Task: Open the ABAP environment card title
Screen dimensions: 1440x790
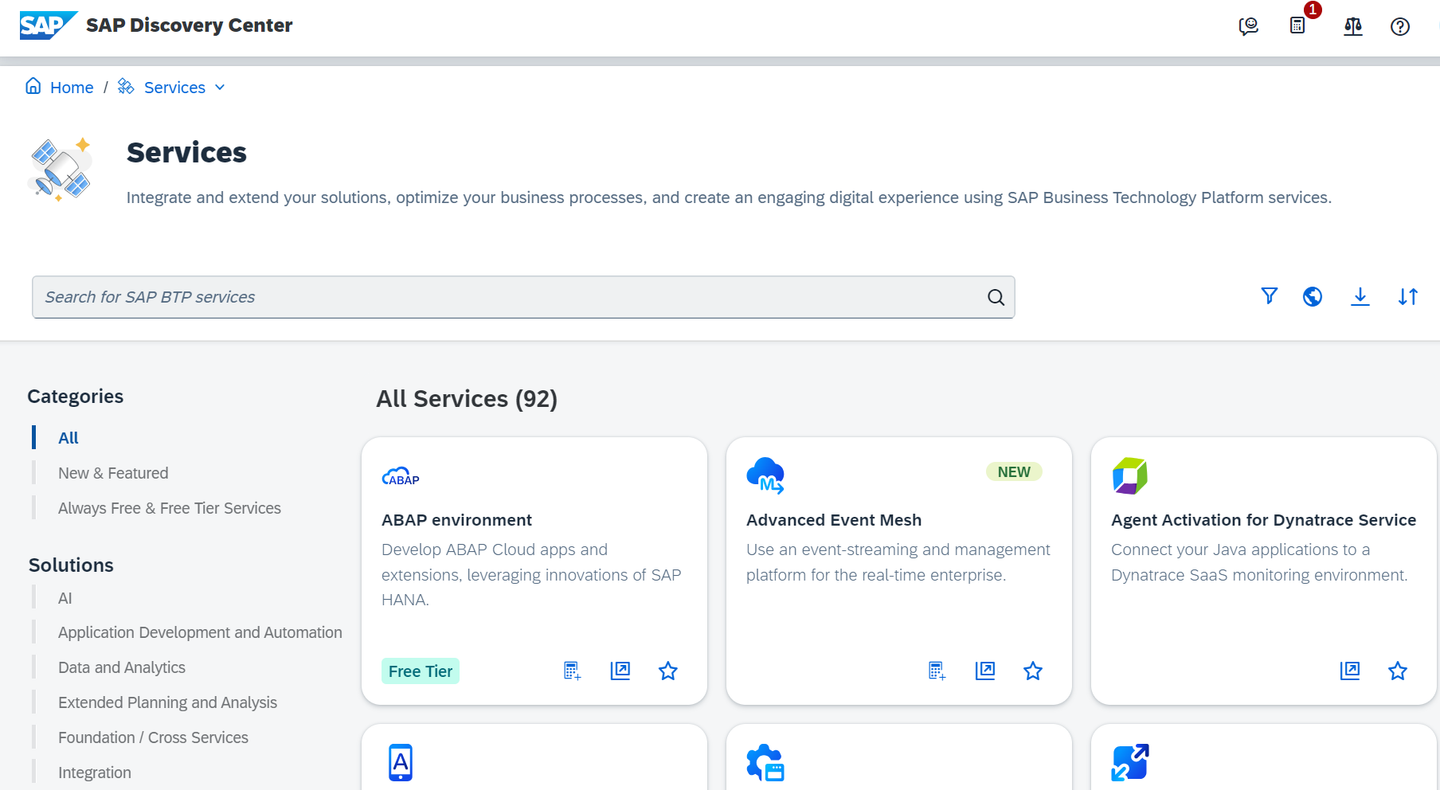Action: point(457,520)
